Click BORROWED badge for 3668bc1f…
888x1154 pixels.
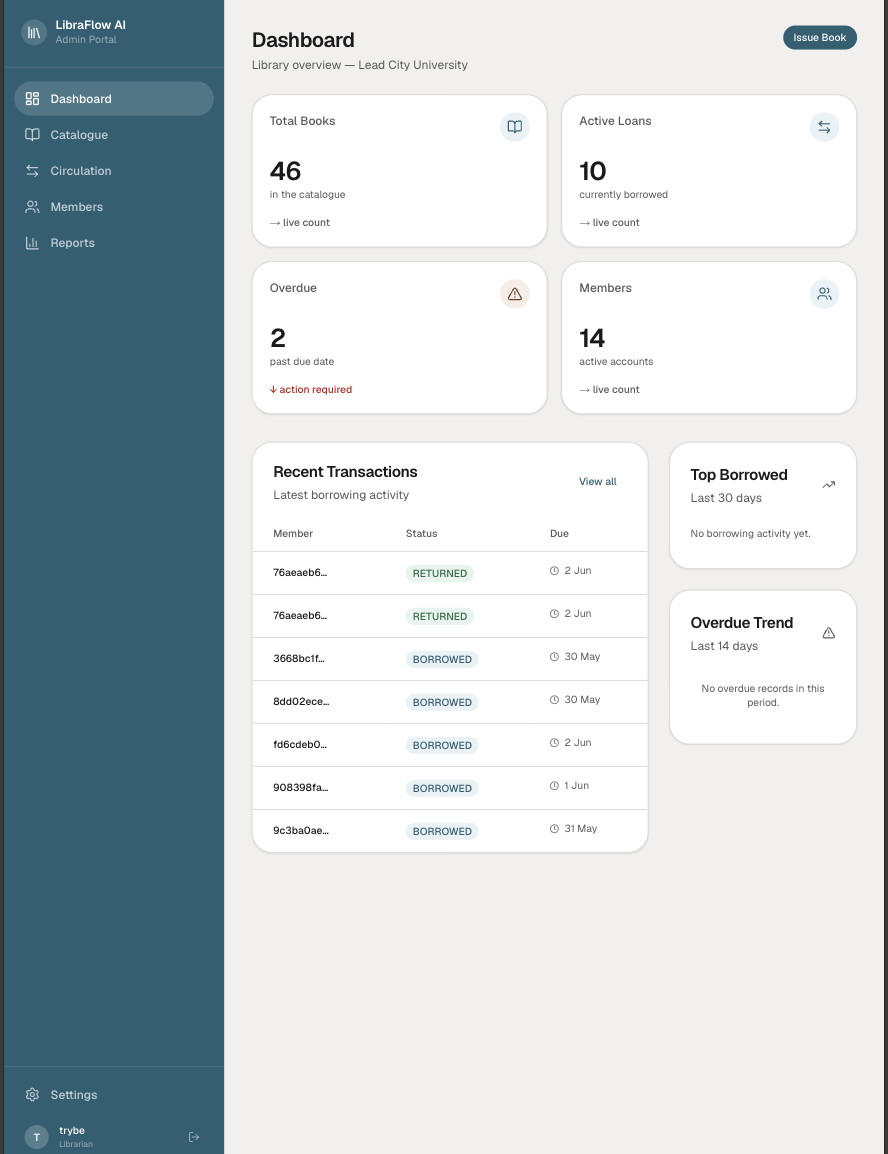click(442, 659)
